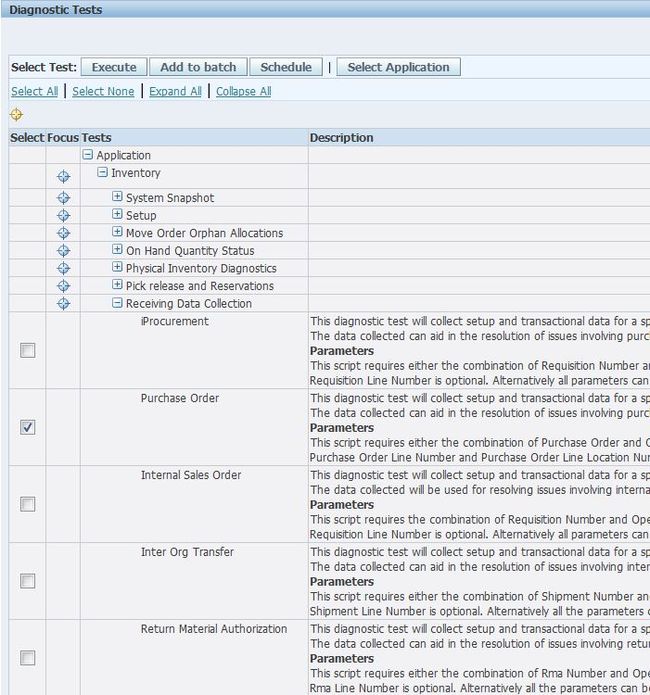Check the Inter Org Transfer checkbox
The image size is (650, 695).
click(27, 581)
